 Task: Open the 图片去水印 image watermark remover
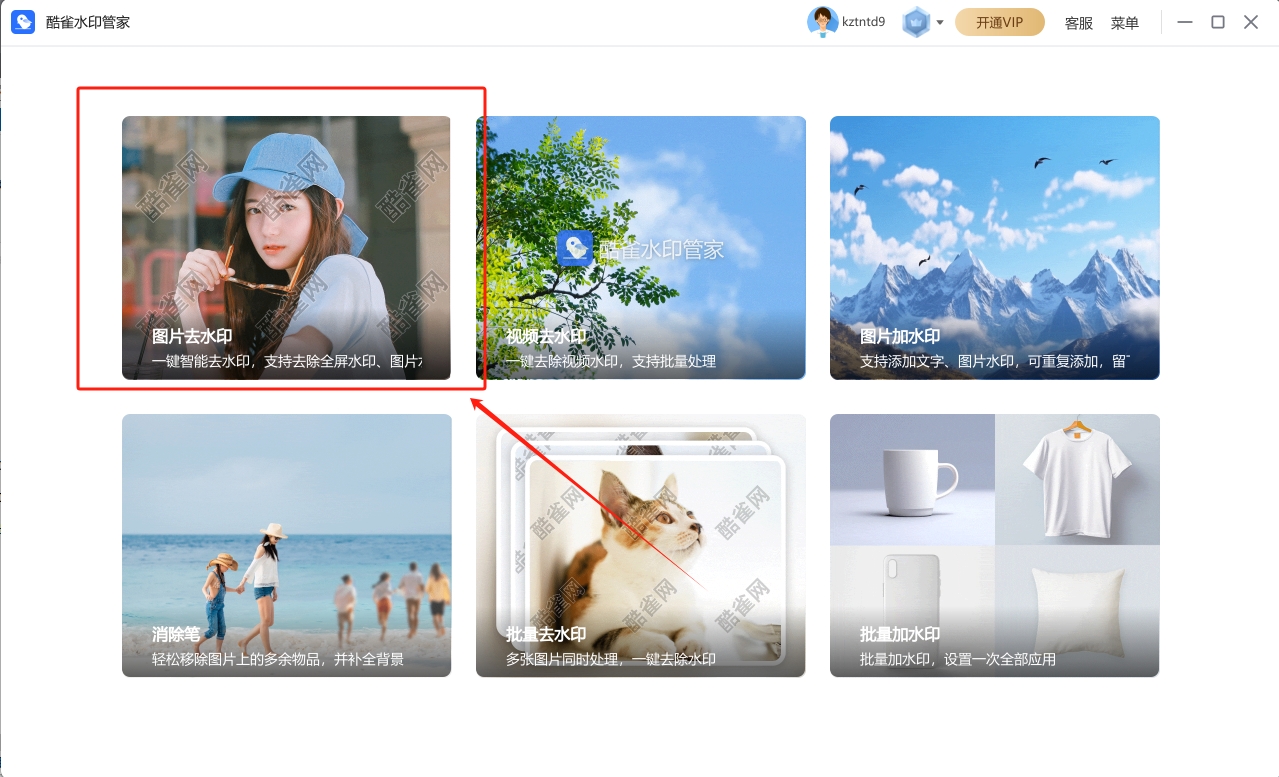pos(286,247)
